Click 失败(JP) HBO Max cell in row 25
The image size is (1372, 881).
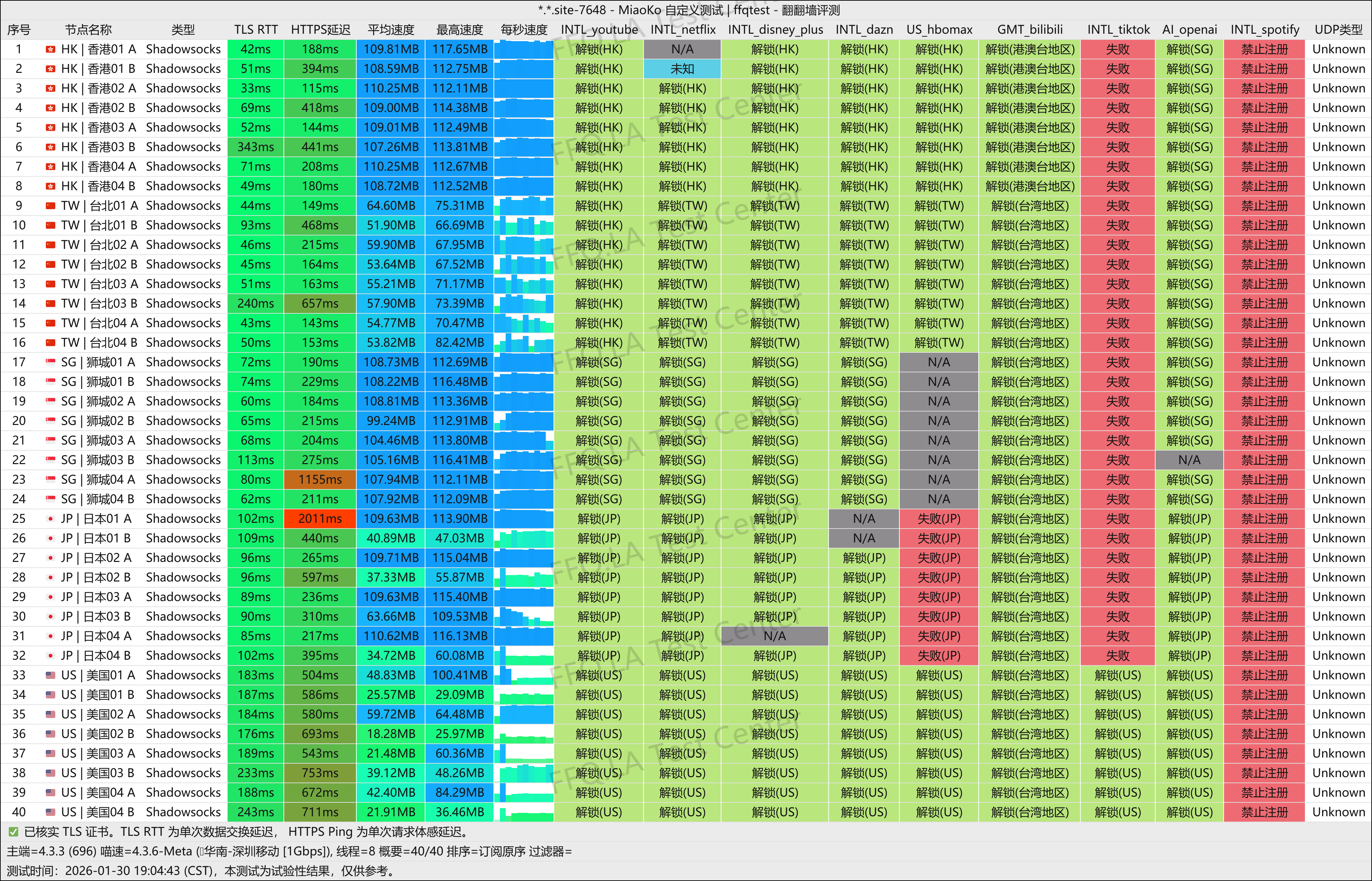tap(939, 519)
